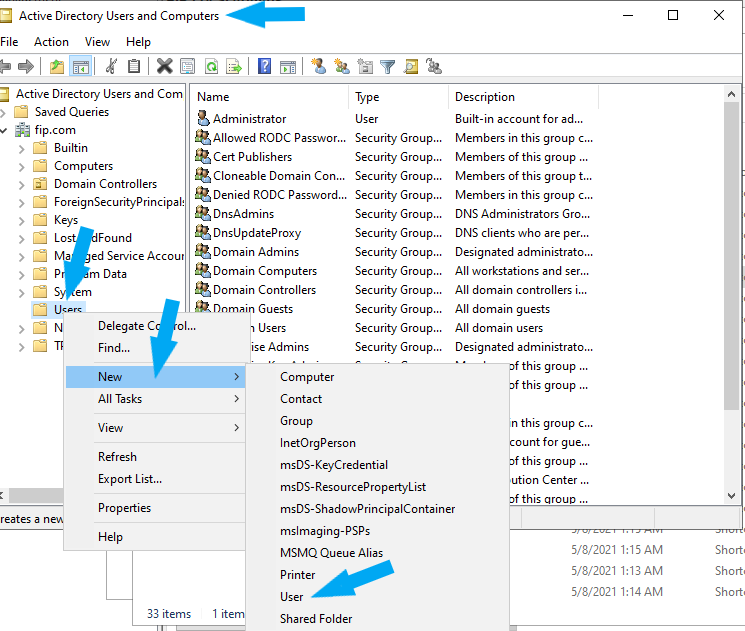Create a new user via the toolbar icon
Viewport: 745px width, 631px height.
pyautogui.click(x=318, y=66)
